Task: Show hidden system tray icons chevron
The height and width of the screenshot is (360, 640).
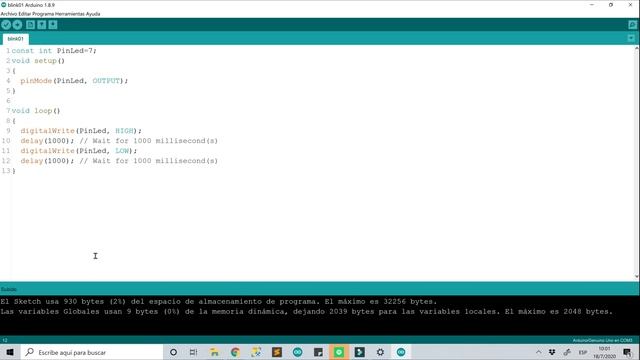Action: click(538, 352)
